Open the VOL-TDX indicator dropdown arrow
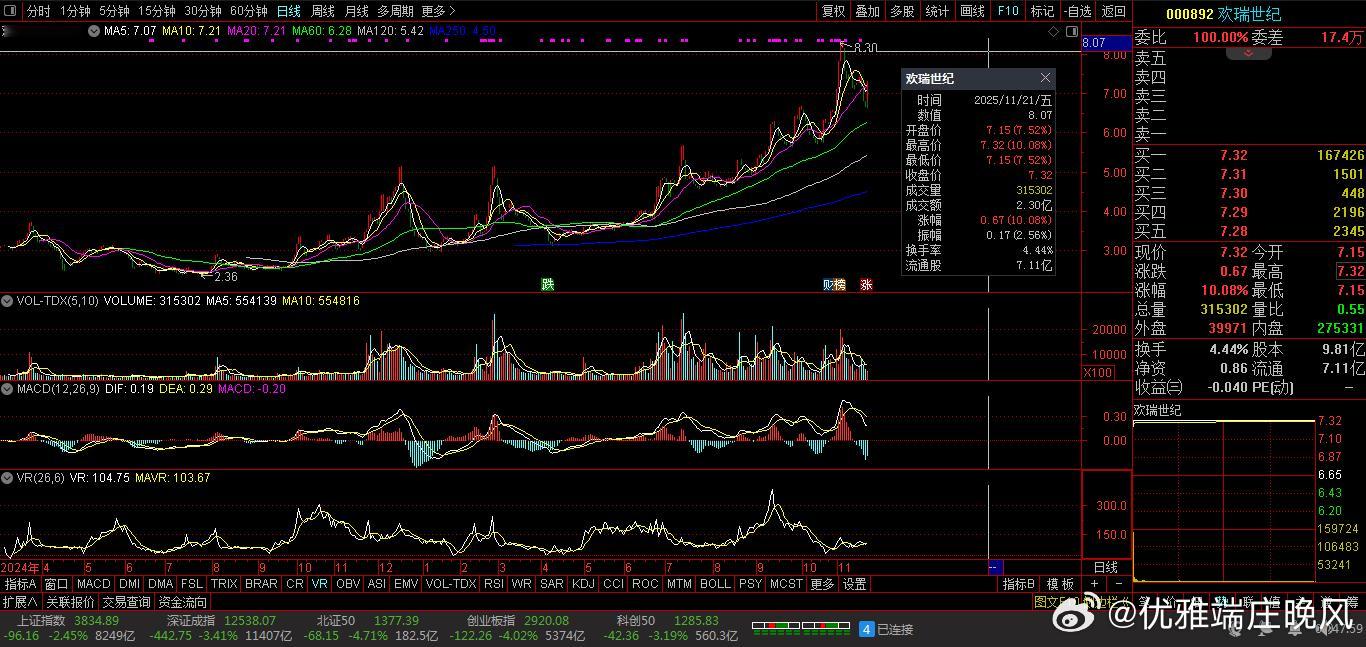1366x647 pixels. coord(8,301)
